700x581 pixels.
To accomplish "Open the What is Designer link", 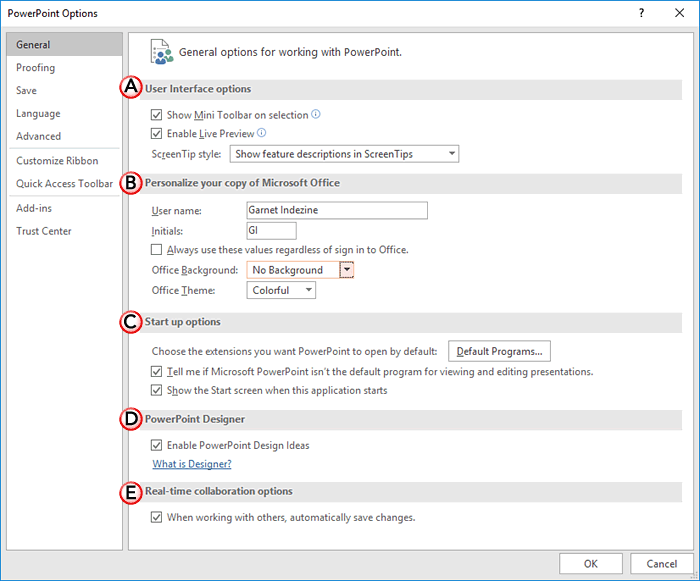I will point(192,464).
